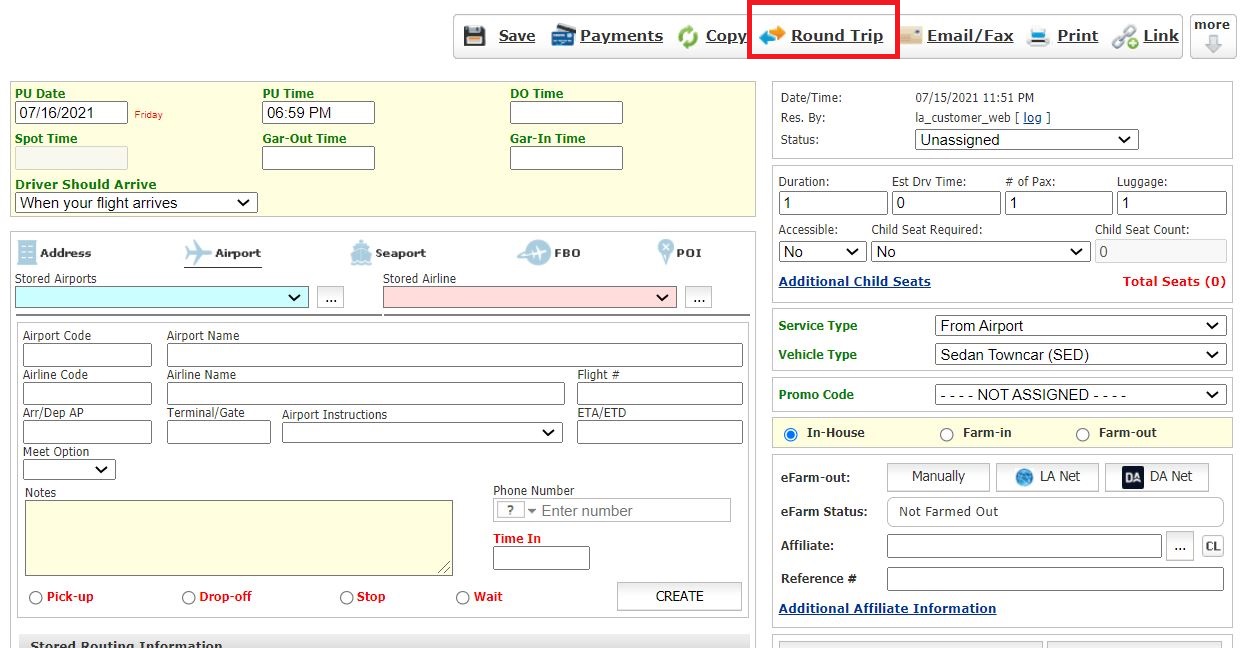Click the yellow Notes text area
Image resolution: width=1255 pixels, height=648 pixels.
pyautogui.click(x=239, y=538)
